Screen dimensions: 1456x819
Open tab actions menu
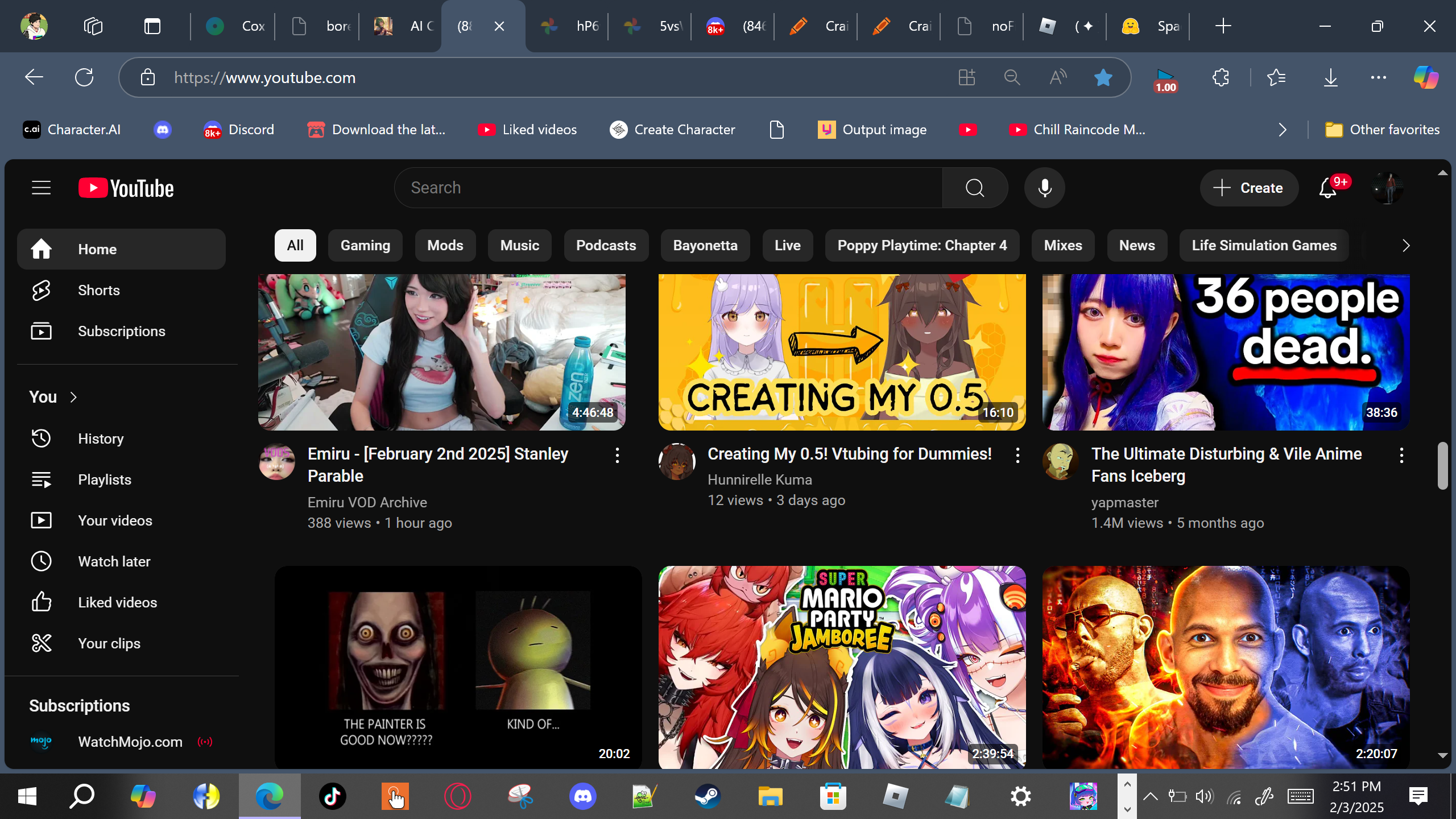[152, 26]
